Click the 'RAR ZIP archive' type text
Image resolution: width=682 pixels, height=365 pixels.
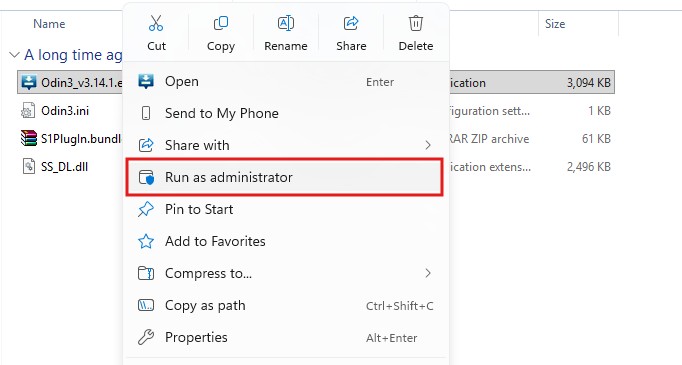489,139
